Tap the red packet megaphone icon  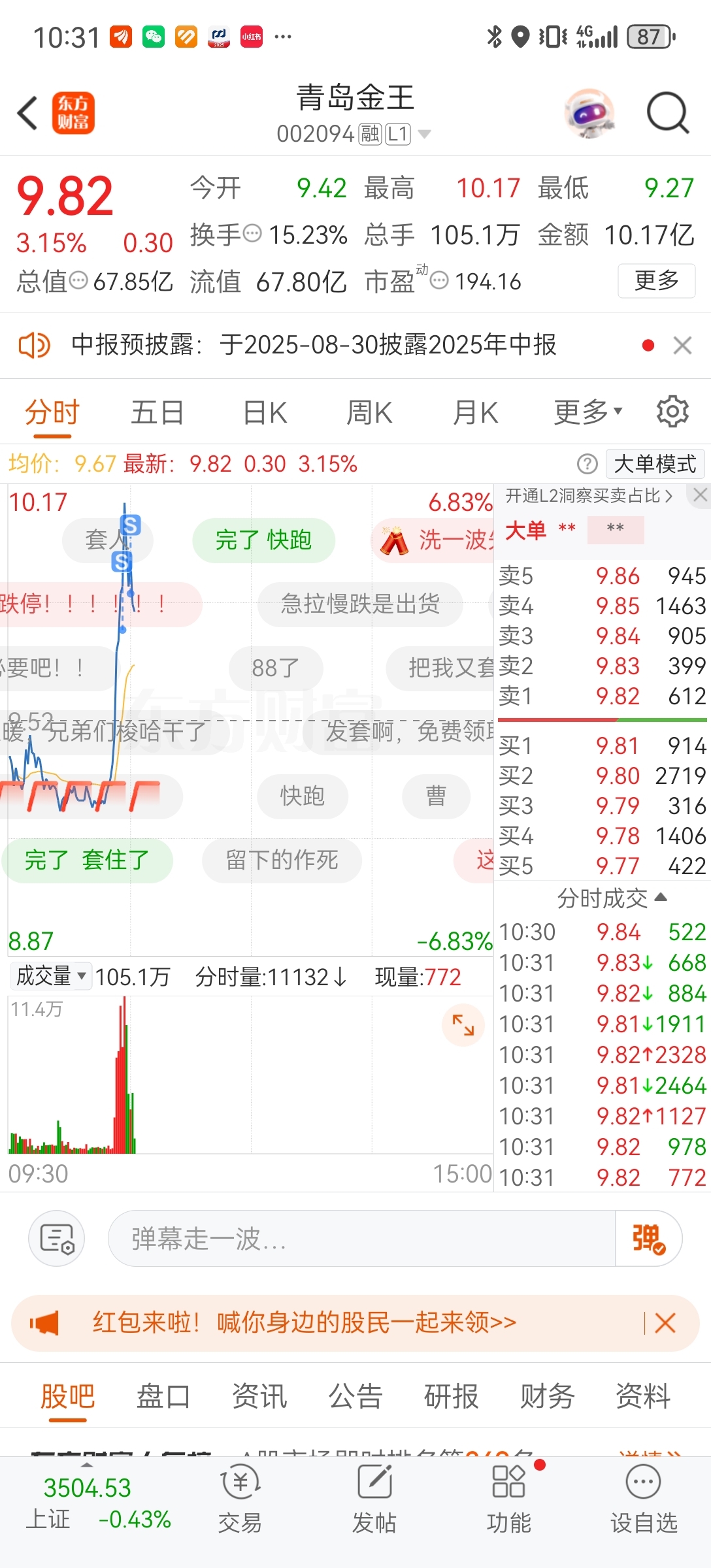pyautogui.click(x=44, y=1323)
